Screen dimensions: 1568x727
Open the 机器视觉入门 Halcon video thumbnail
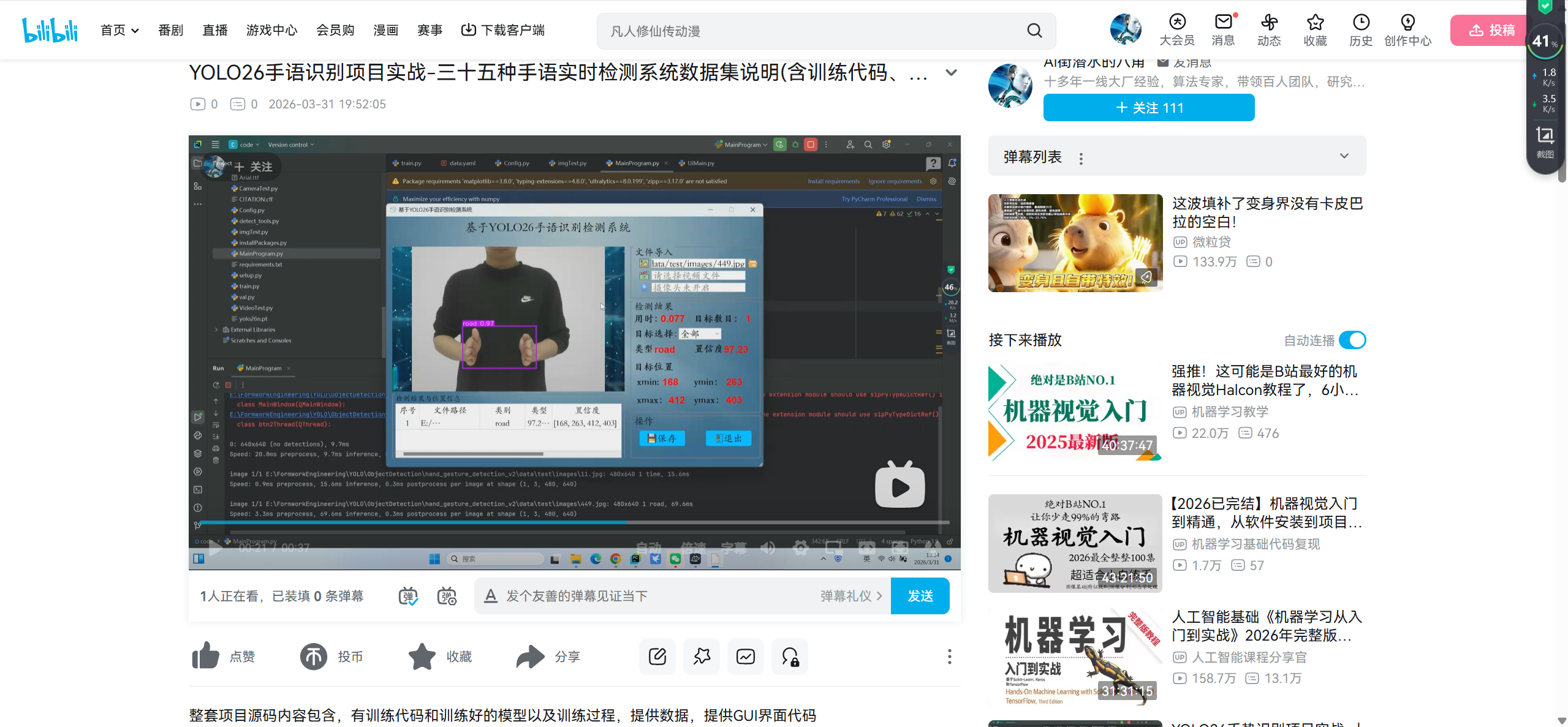tap(1075, 411)
